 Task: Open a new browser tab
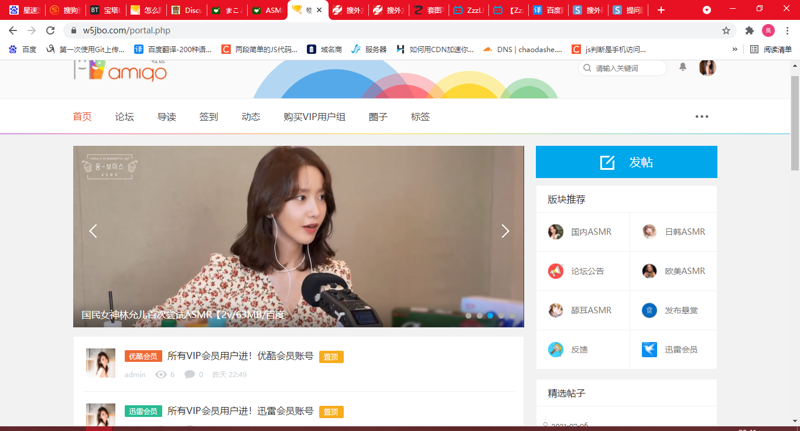661,10
